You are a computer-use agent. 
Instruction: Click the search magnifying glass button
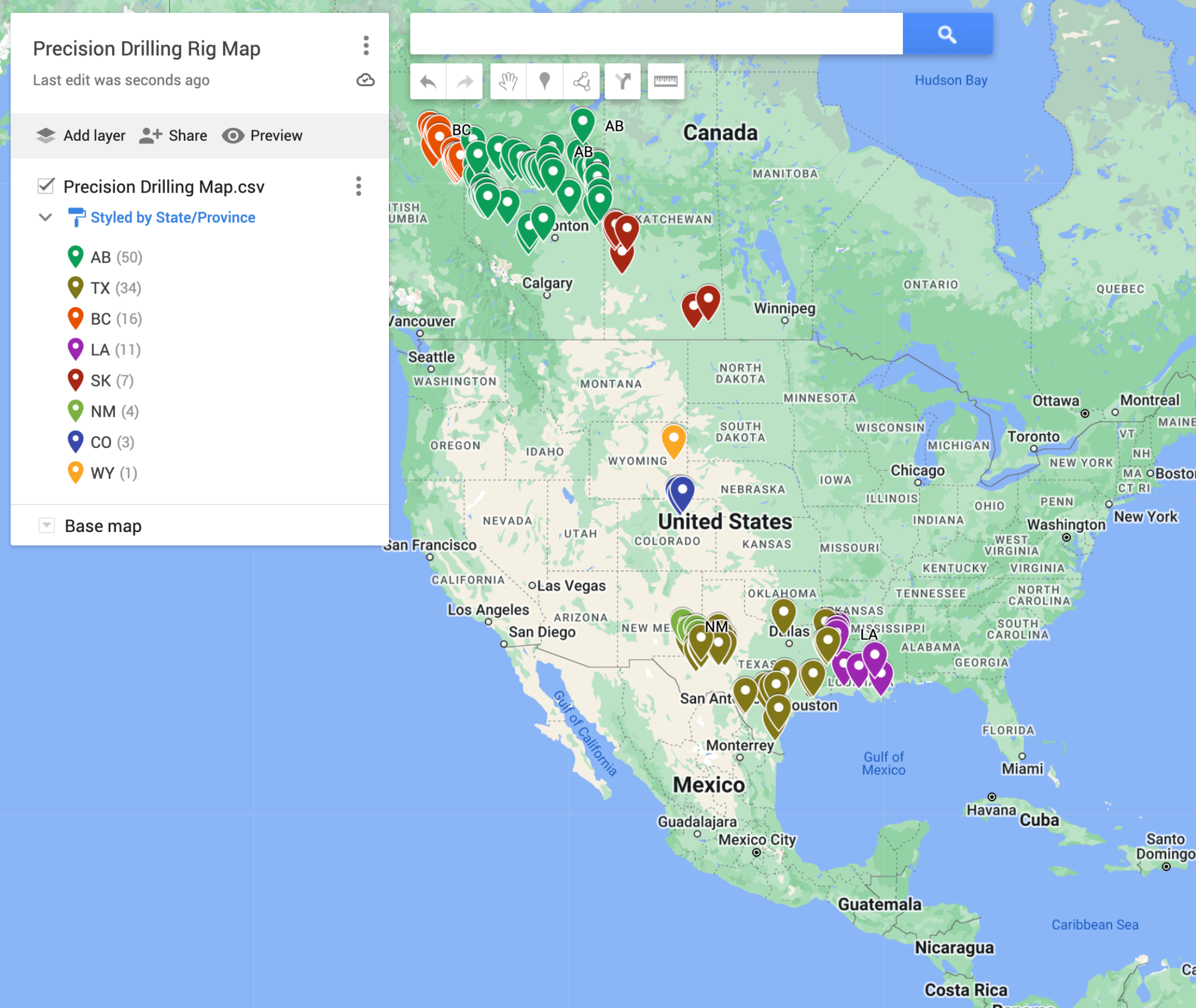tap(947, 34)
